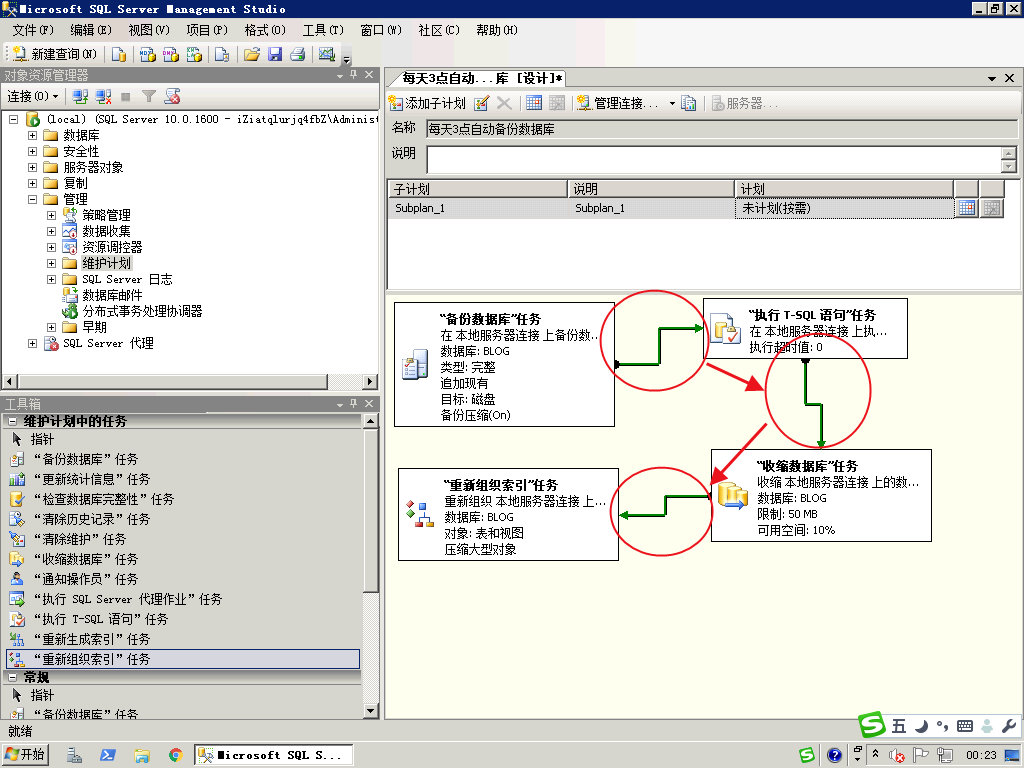The image size is (1024, 768).
Task: Click the remove schedule icon in Subplan_1 row
Action: [991, 208]
